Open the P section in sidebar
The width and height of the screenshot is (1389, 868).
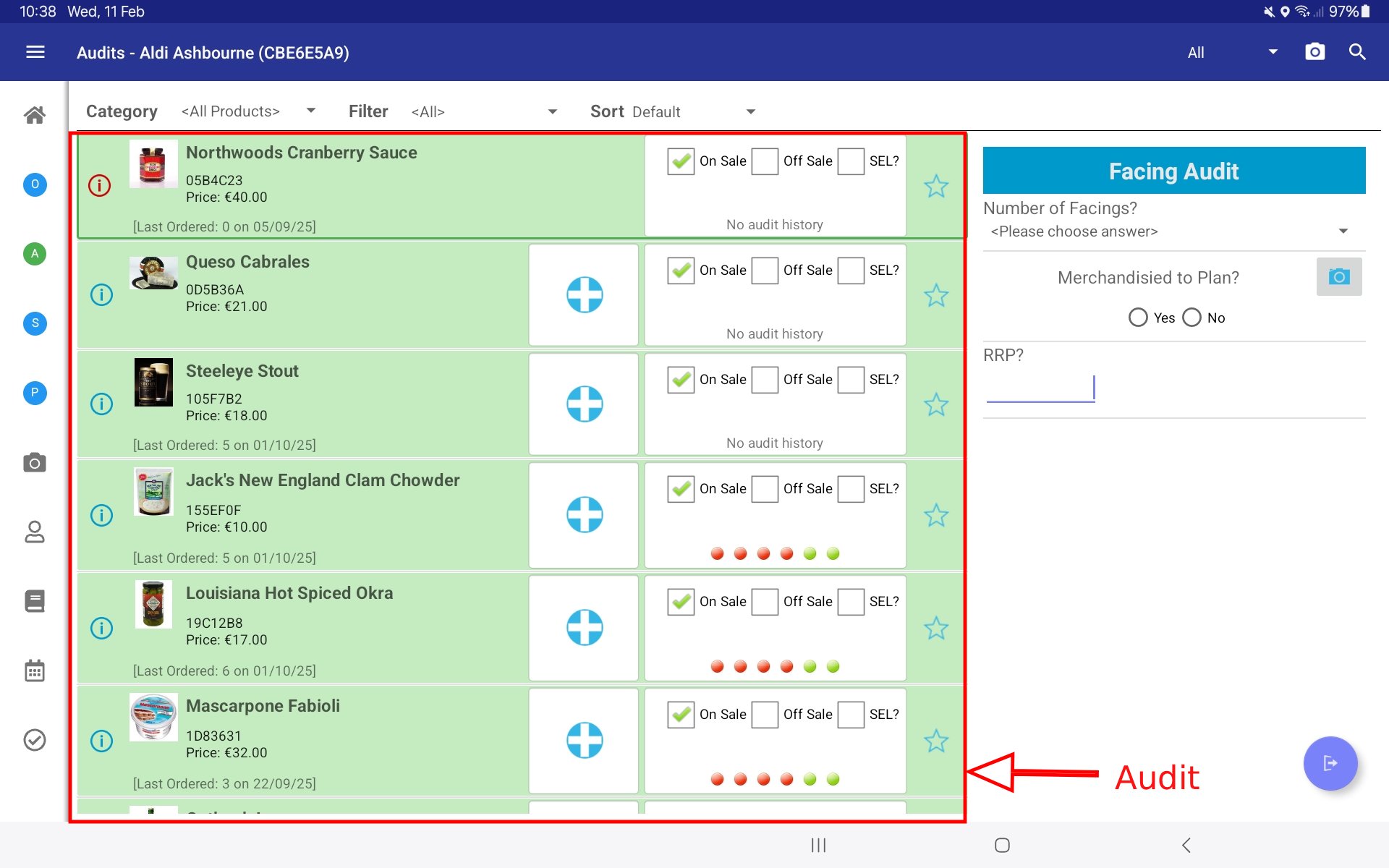click(35, 393)
